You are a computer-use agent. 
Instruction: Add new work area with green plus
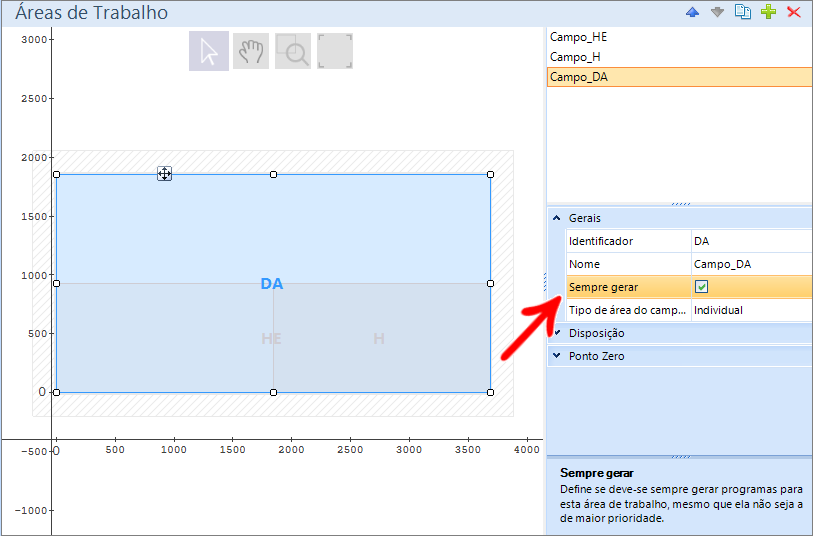click(768, 12)
